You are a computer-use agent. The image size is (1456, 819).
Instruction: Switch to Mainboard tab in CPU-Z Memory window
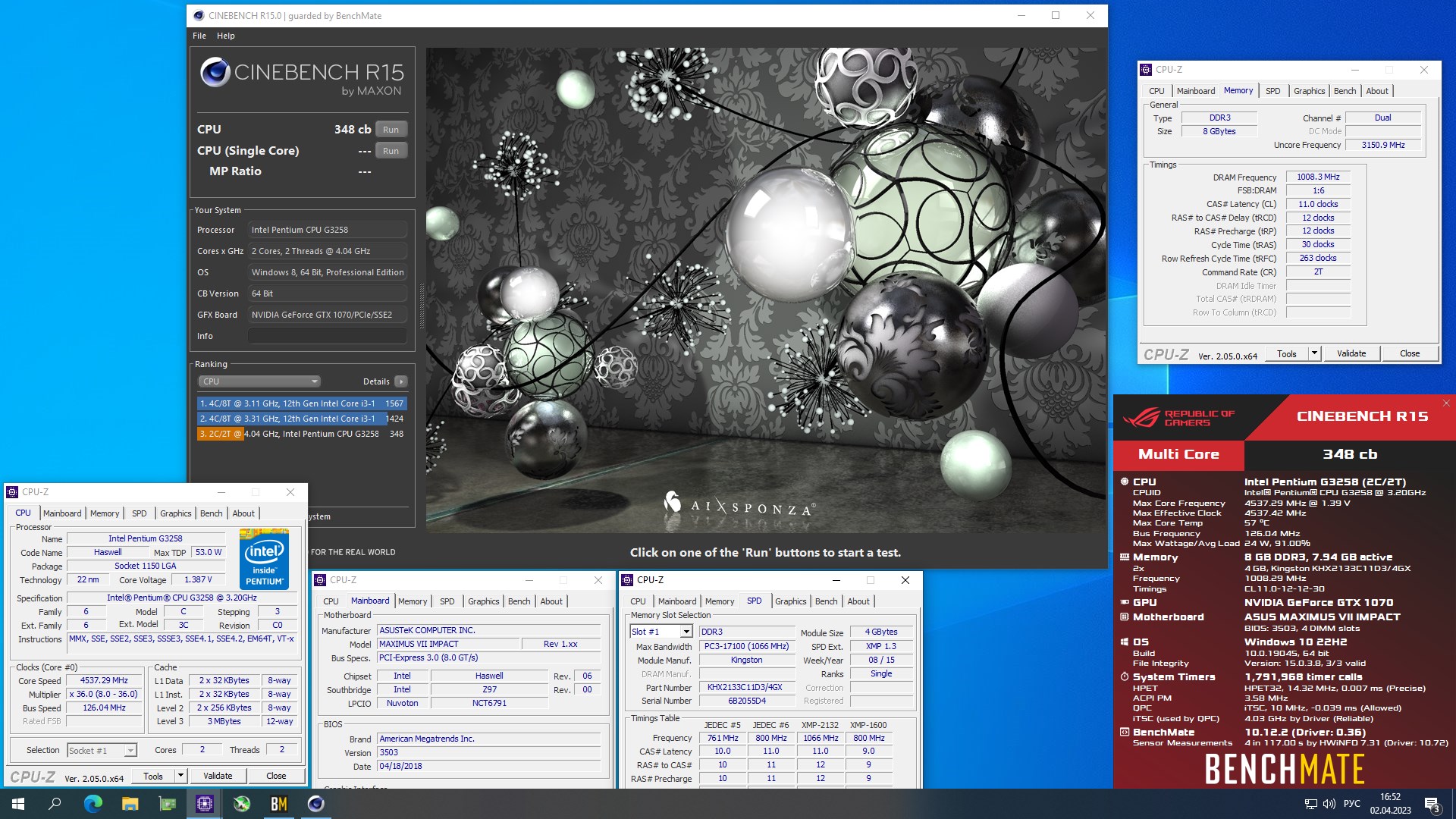point(1196,91)
